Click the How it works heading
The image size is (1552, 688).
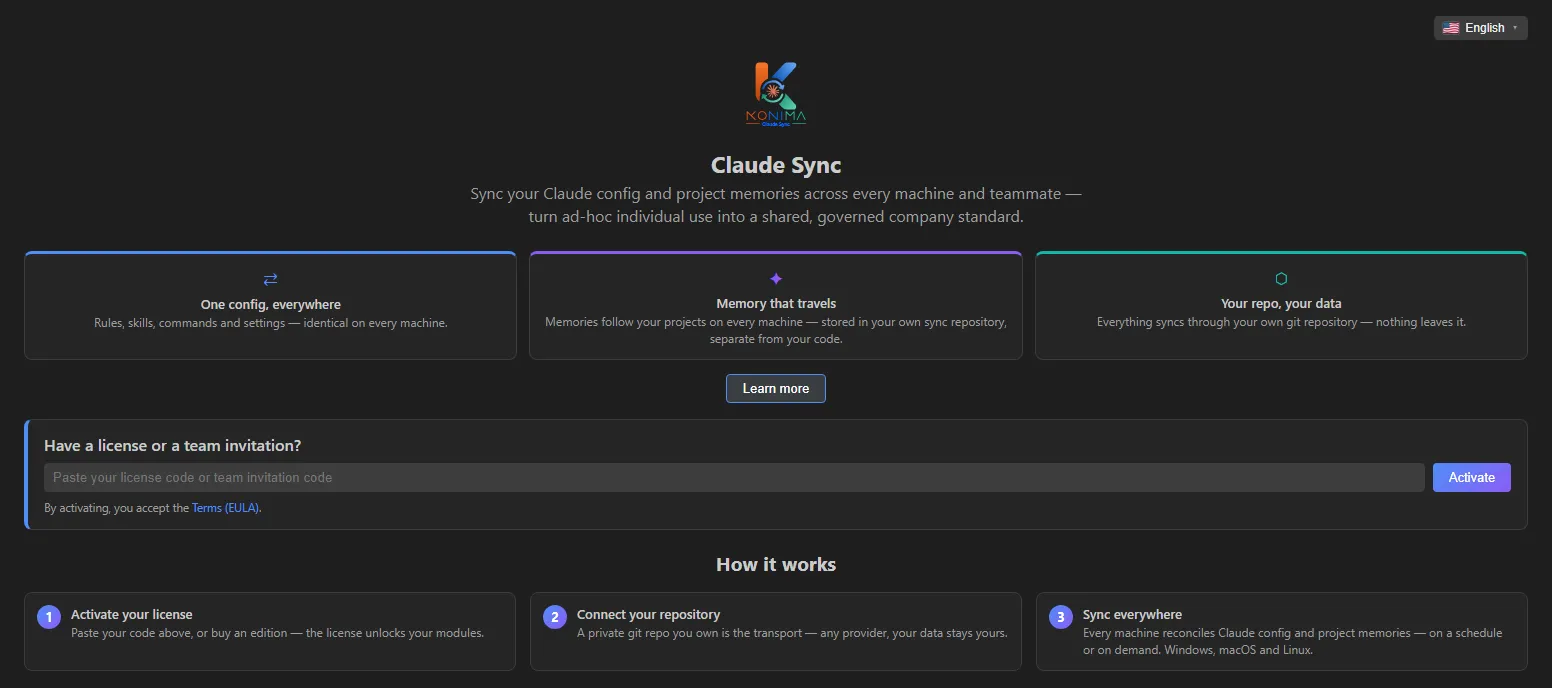point(776,564)
